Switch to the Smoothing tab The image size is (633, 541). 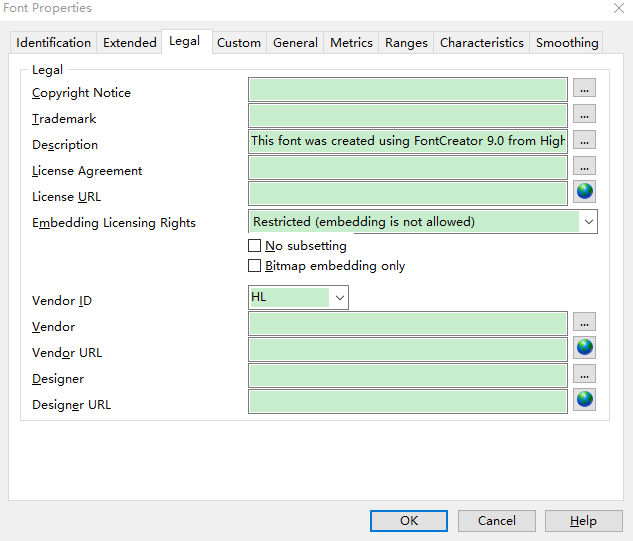click(x=567, y=42)
